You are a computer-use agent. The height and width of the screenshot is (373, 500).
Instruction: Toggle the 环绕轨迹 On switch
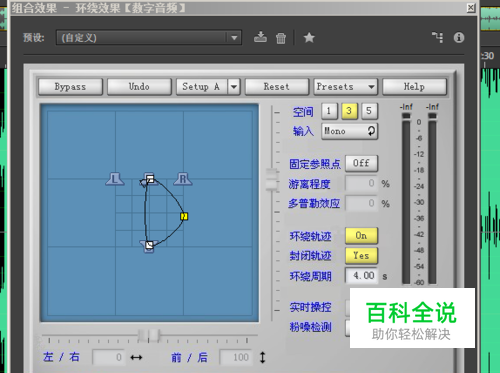361,236
